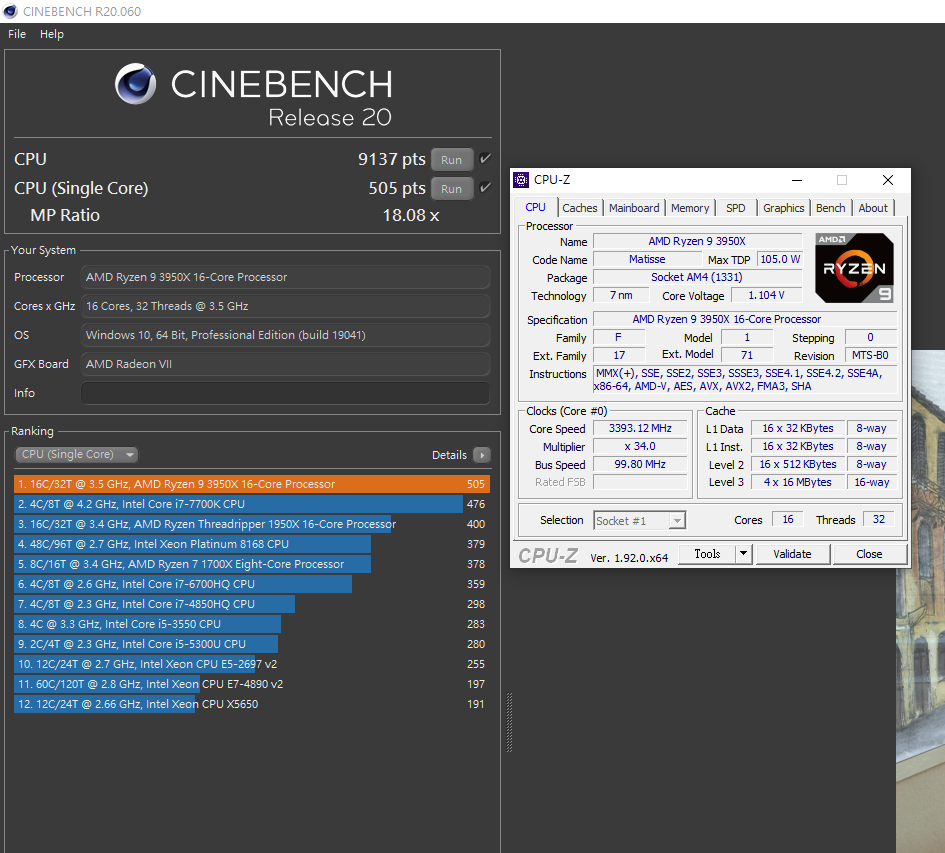Minimize the CPU-Z window
945x853 pixels.
pyautogui.click(x=797, y=180)
